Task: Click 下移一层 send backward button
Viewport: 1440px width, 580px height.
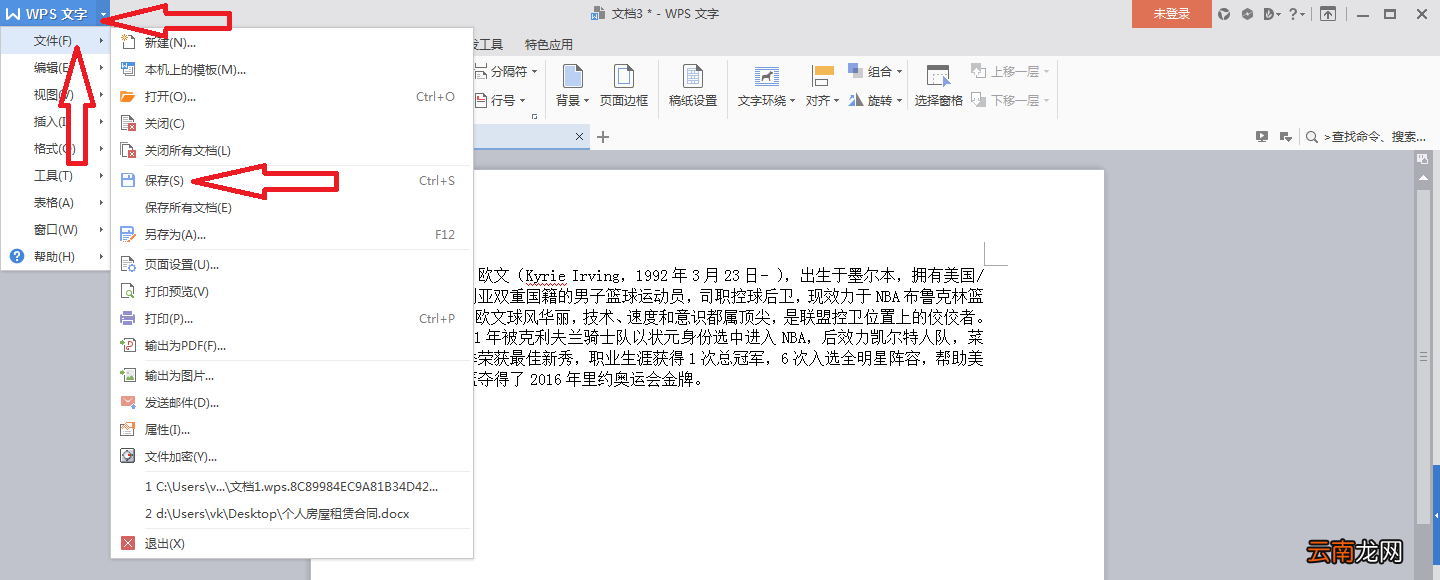Action: (1010, 101)
